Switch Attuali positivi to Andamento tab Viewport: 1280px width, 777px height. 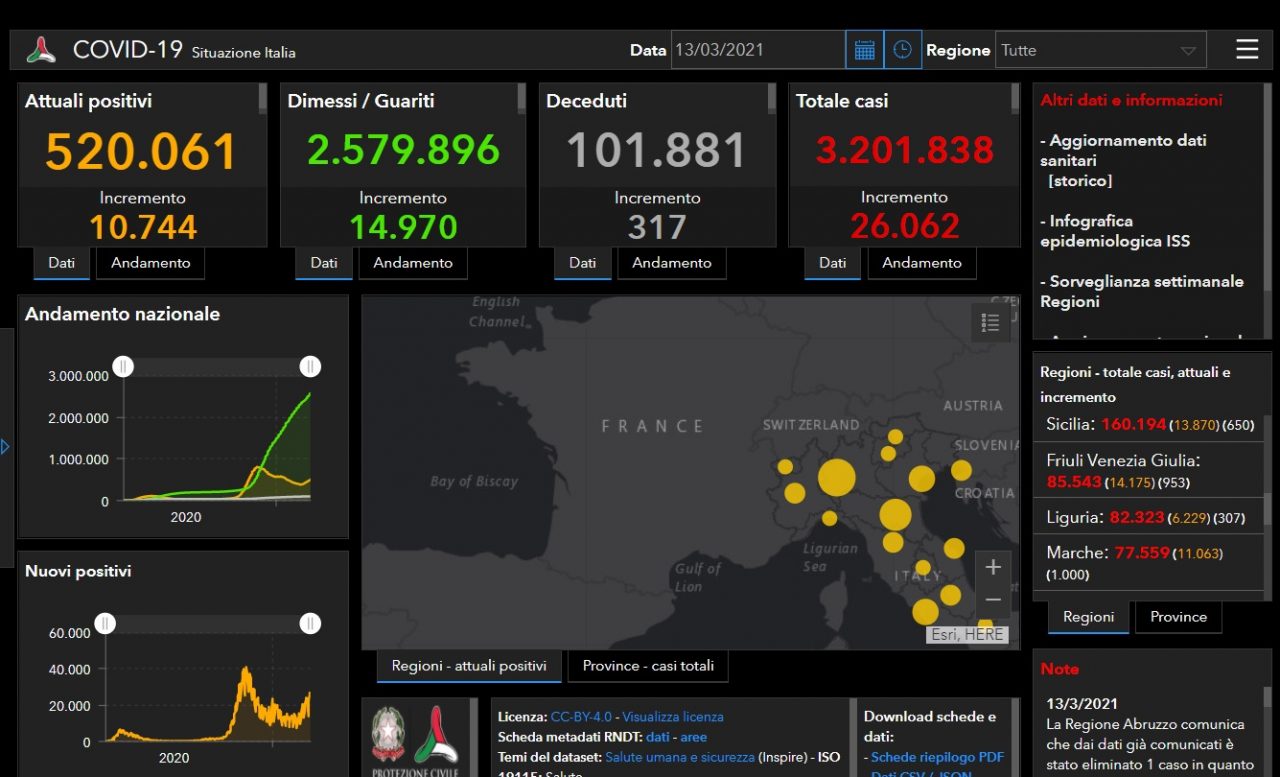click(150, 263)
